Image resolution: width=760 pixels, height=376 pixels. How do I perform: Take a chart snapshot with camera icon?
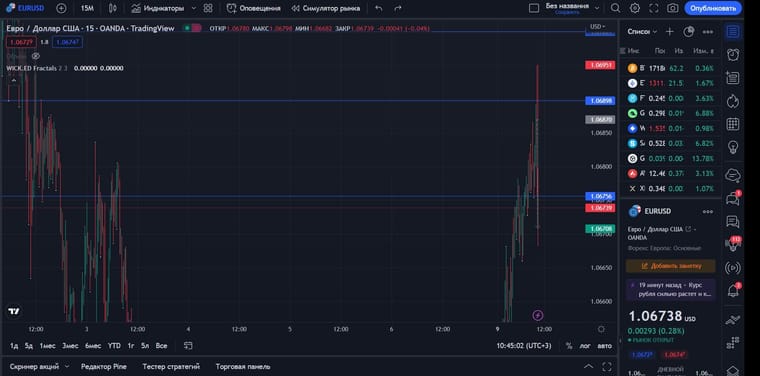click(672, 8)
